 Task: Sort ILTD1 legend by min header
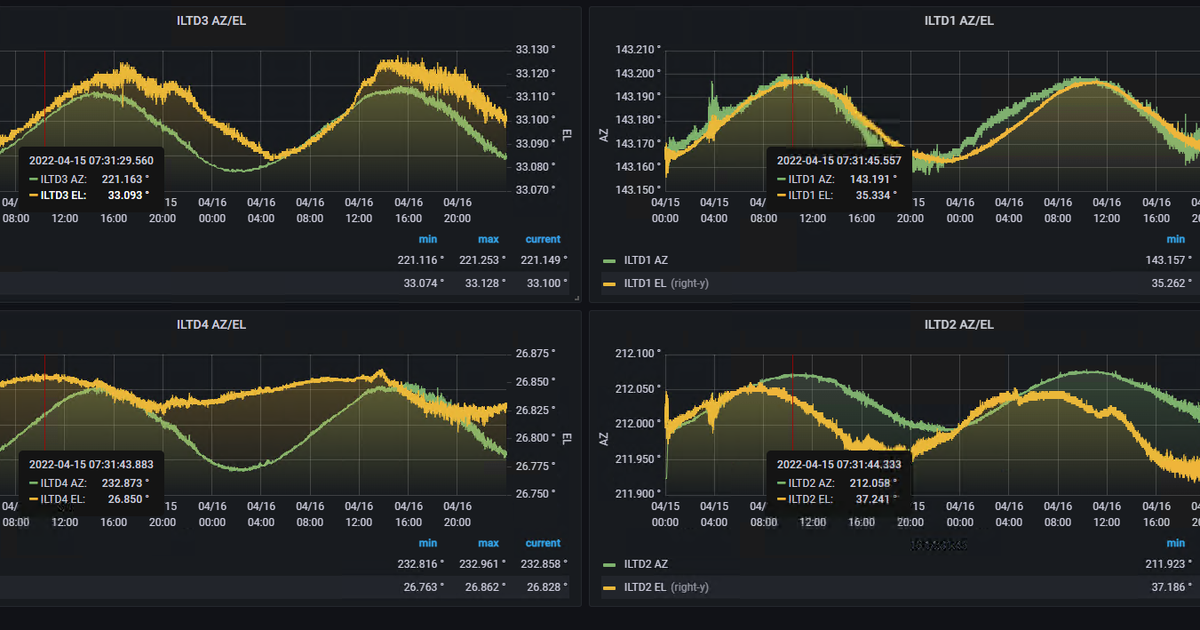coord(1176,239)
